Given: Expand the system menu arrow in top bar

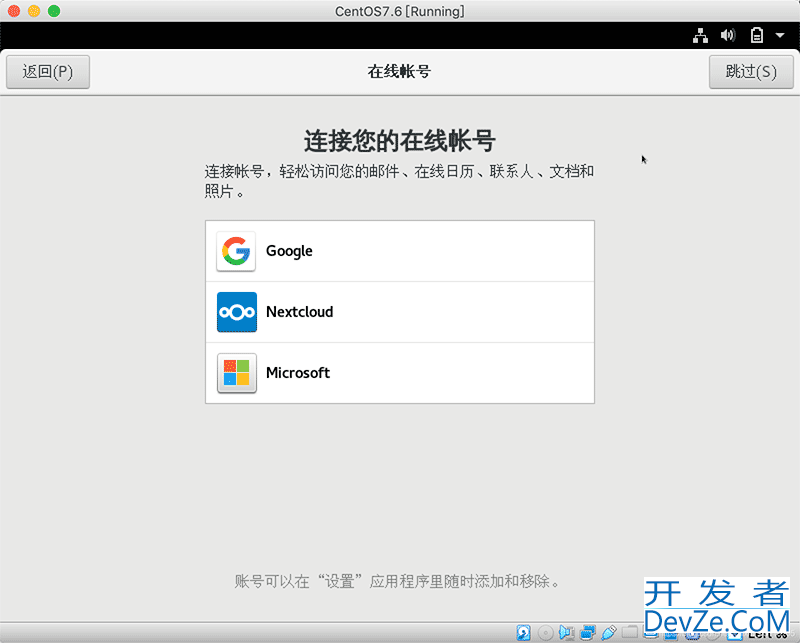Looking at the screenshot, I should [780, 36].
